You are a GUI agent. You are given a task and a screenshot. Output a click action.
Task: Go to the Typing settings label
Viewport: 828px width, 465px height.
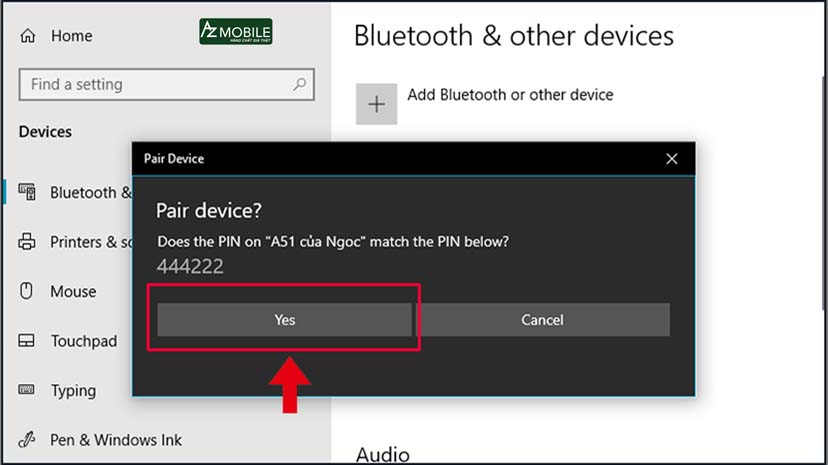[x=73, y=391]
